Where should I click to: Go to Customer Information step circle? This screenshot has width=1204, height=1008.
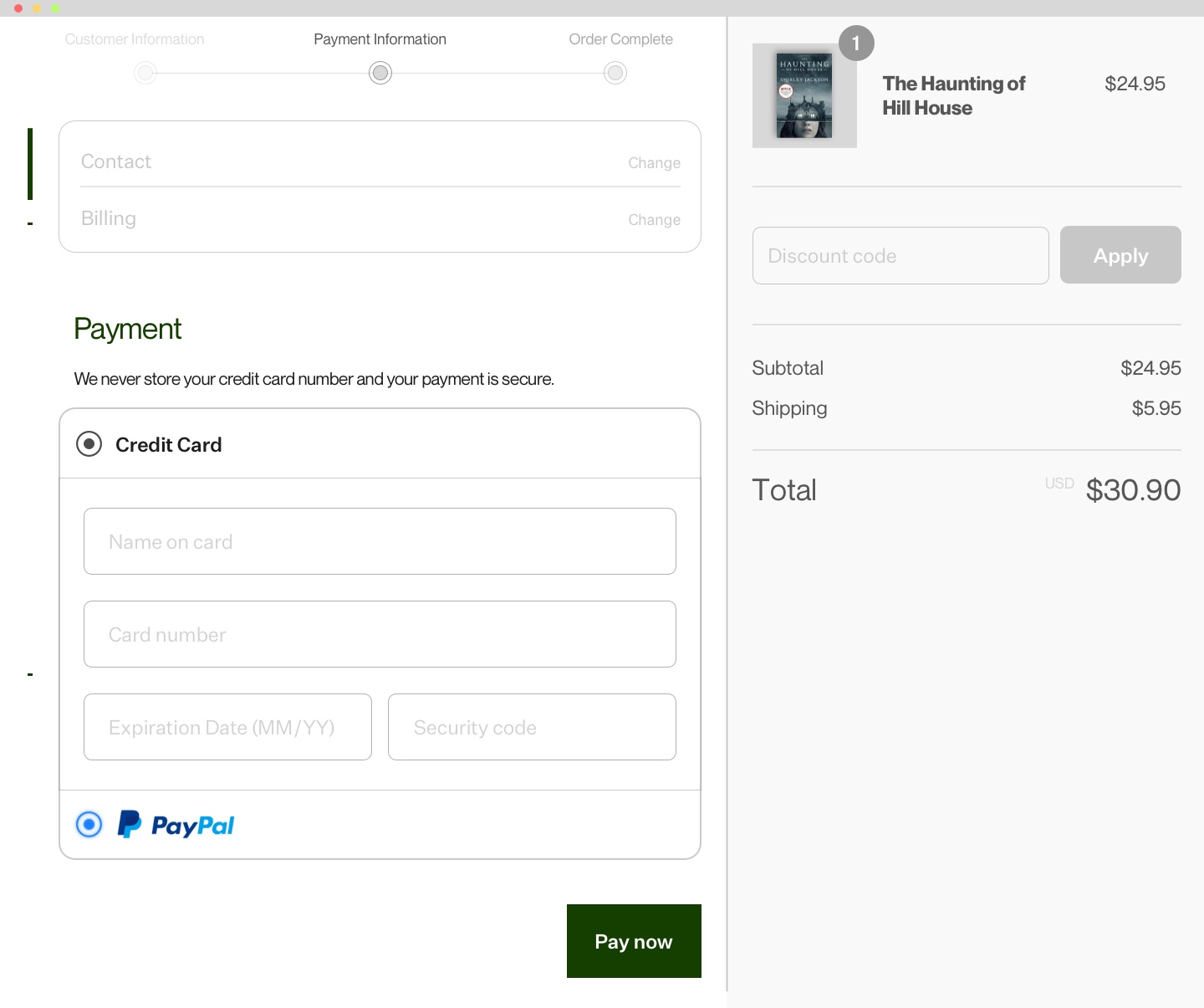145,73
